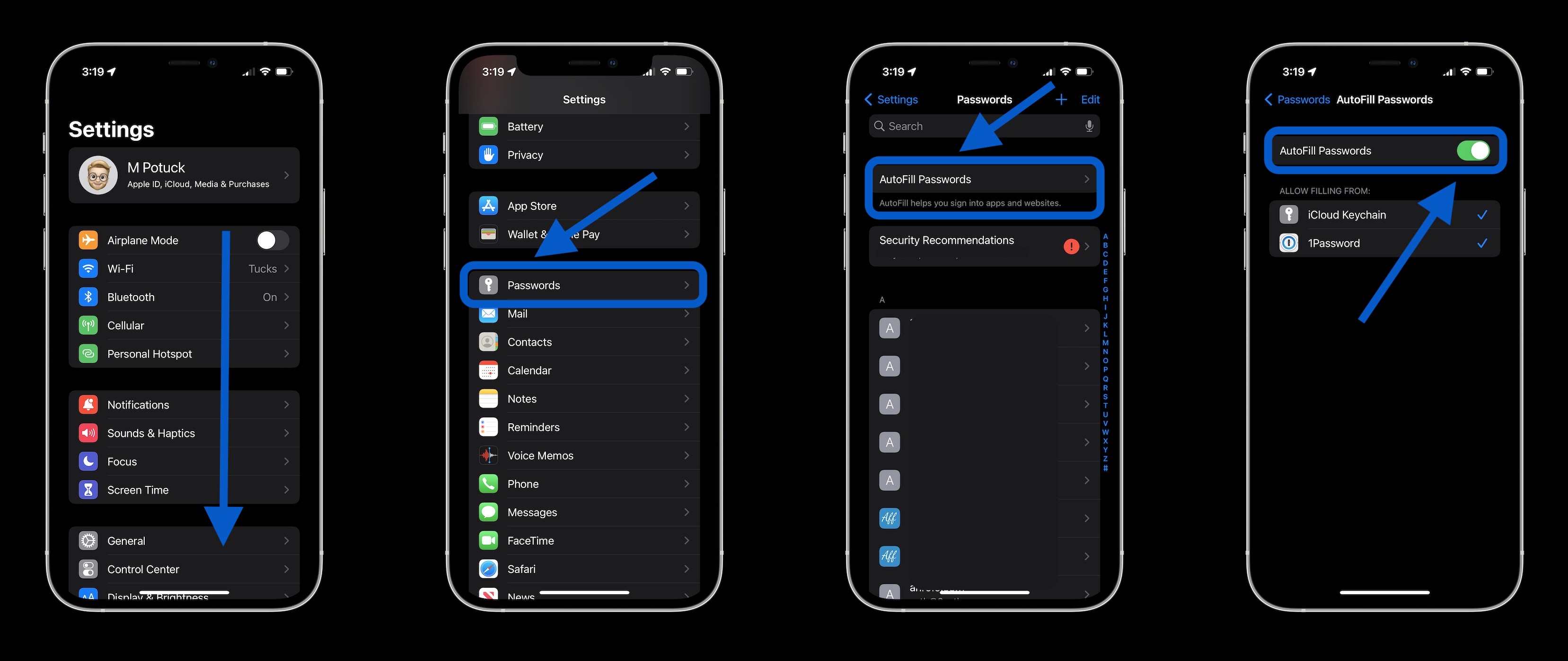
Task: Open the Passwords settings section
Action: click(584, 285)
